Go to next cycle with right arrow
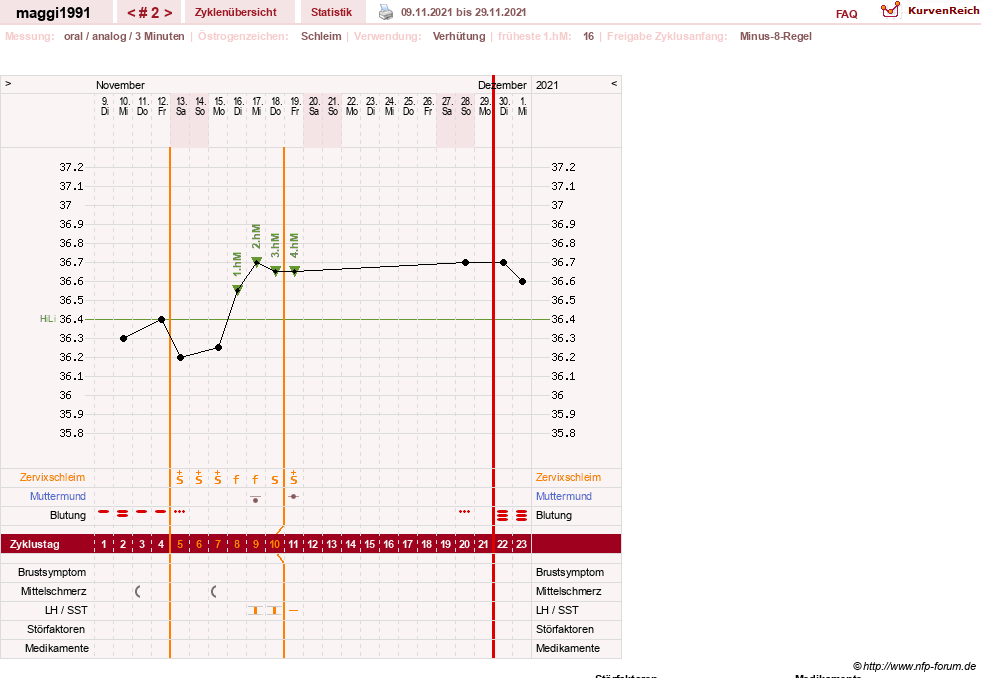Screen dimensions: 981x678 (168, 13)
